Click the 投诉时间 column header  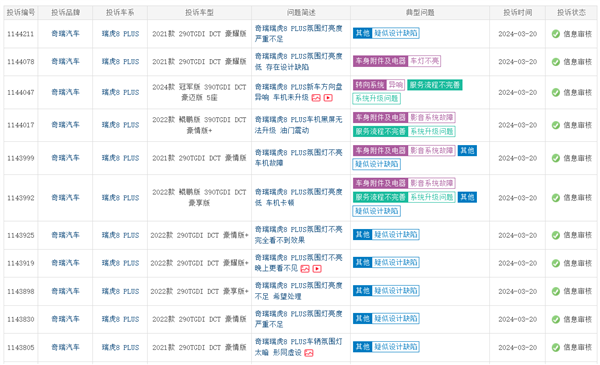pyautogui.click(x=517, y=13)
